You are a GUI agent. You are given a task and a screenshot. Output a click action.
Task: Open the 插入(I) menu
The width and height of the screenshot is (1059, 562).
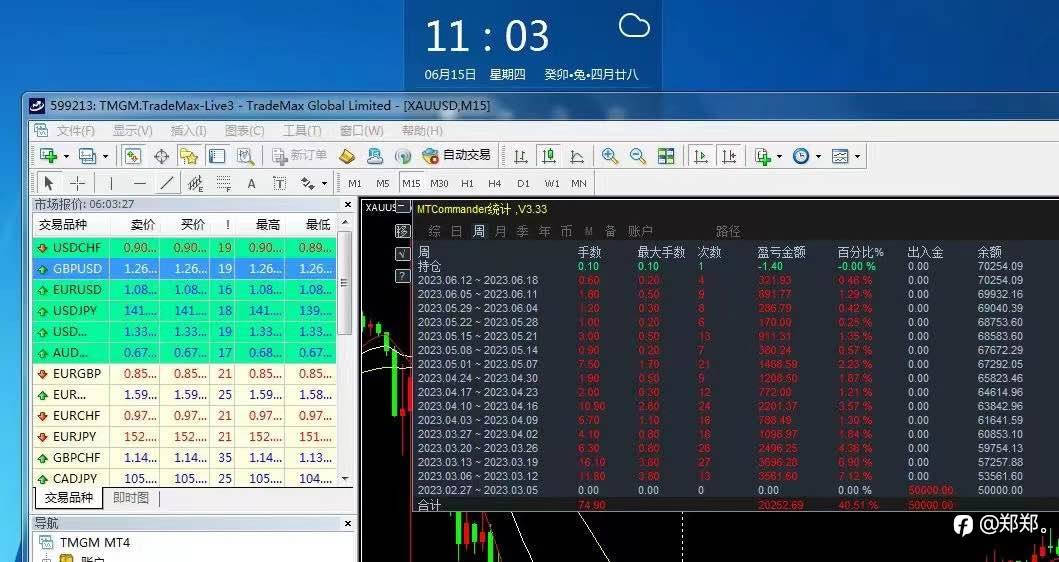point(188,130)
